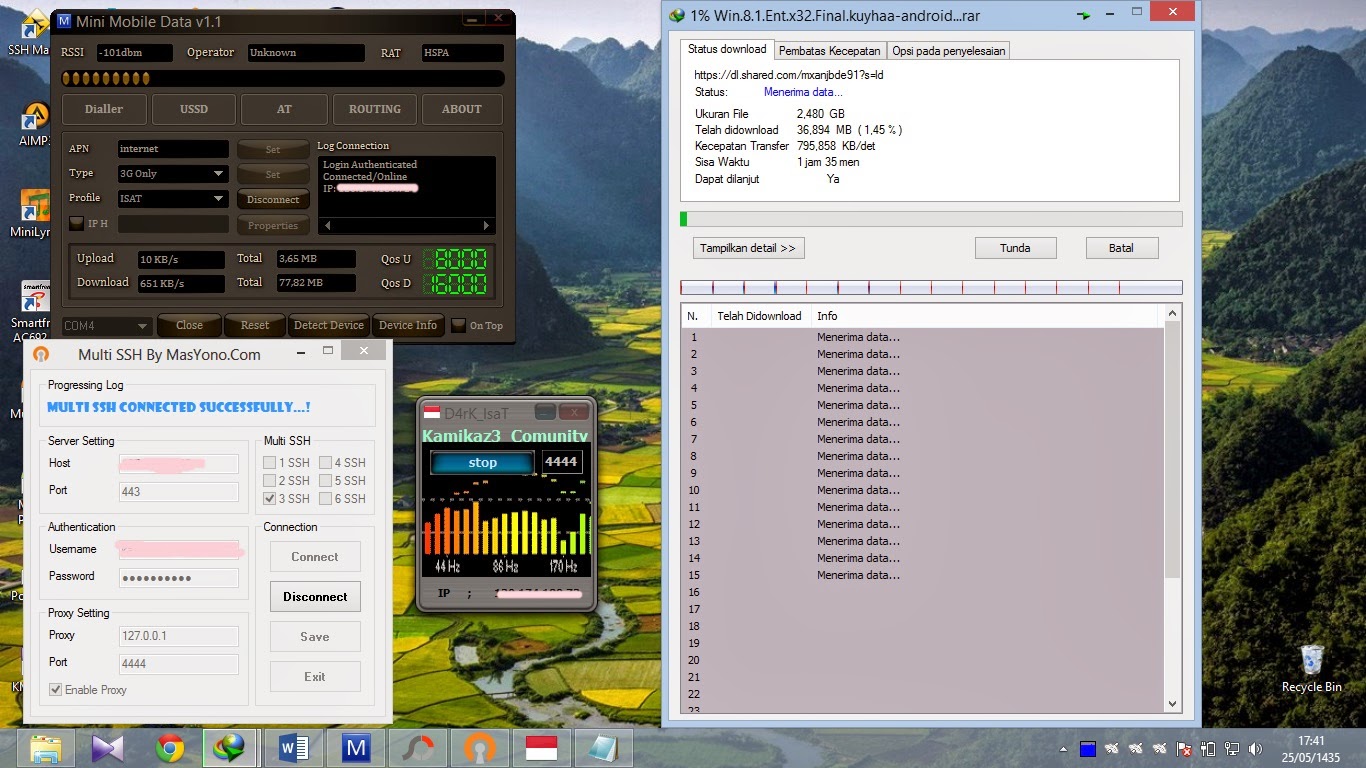This screenshot has height=768, width=1366.
Task: Open the ABOUT section
Action: (462, 109)
